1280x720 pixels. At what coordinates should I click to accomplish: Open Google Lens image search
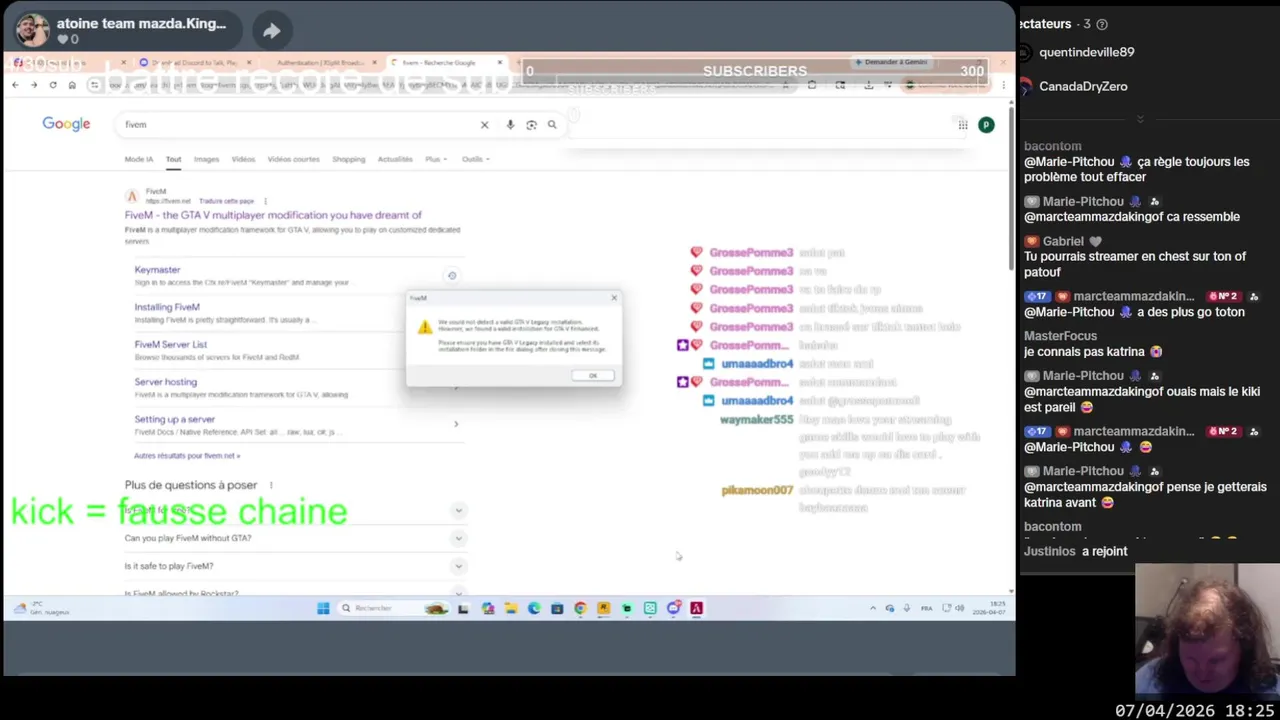531,125
